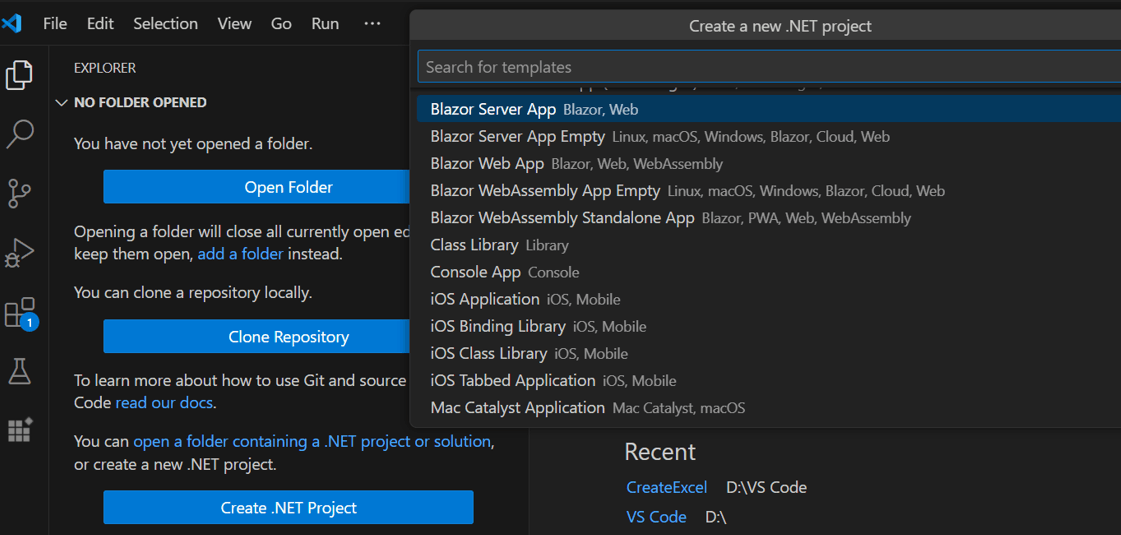The height and width of the screenshot is (535, 1121).
Task: Open the View menu
Action: (x=234, y=24)
